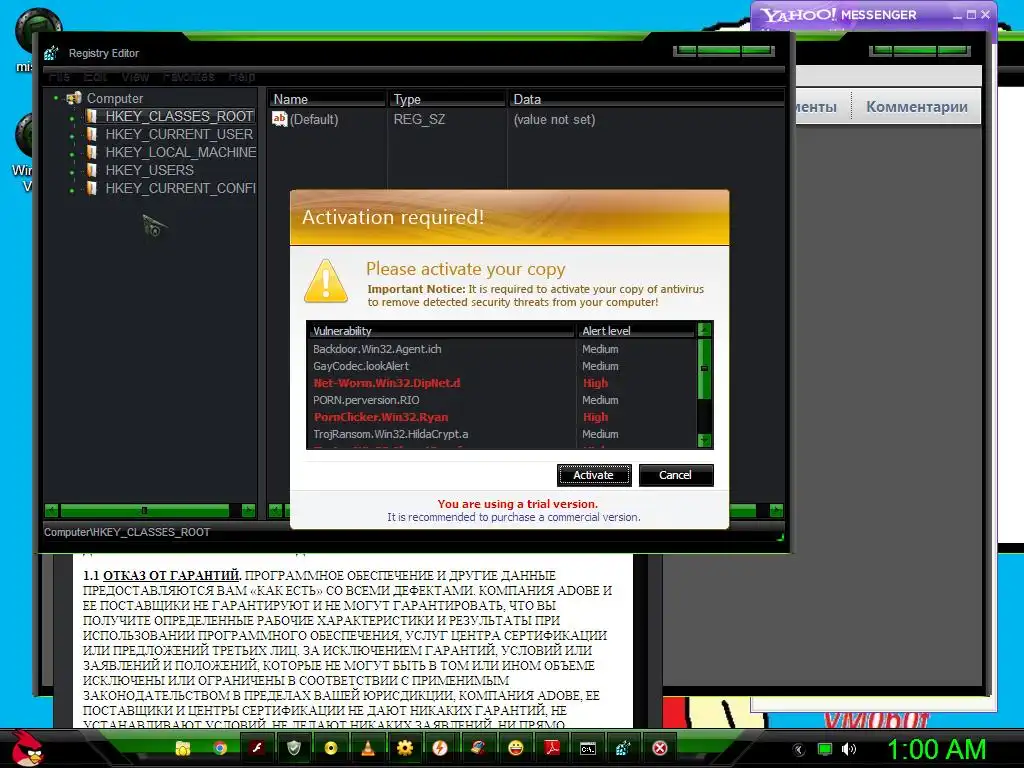Viewport: 1024px width, 768px height.
Task: Open the Angry Birds start button
Action: (x=26, y=748)
